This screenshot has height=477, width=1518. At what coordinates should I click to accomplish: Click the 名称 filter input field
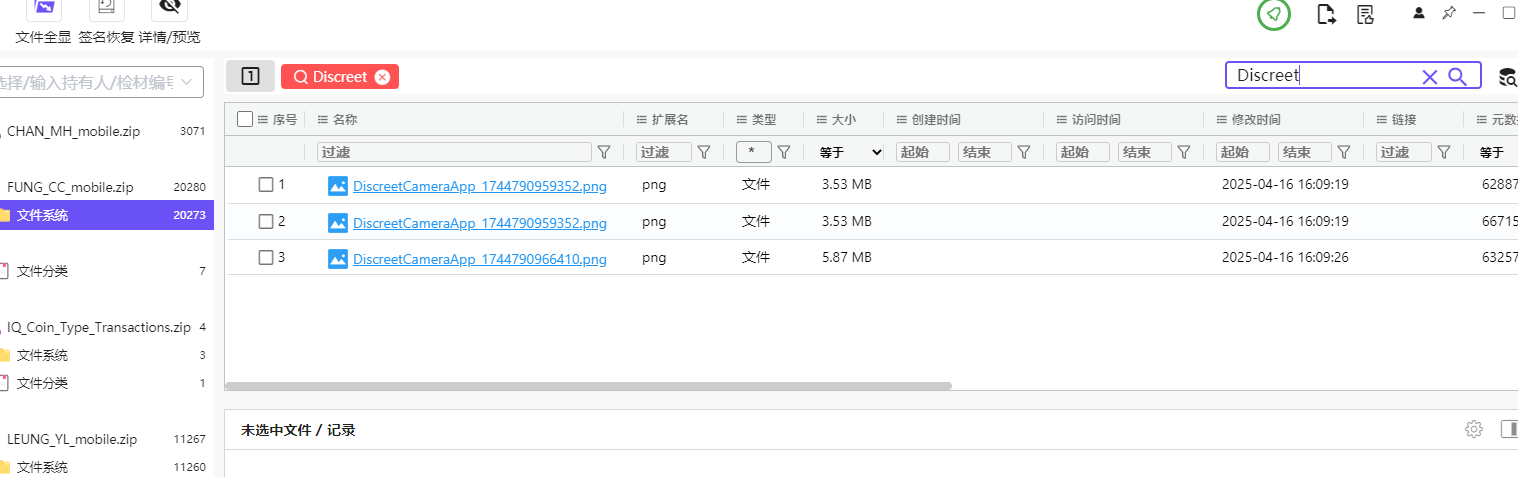[454, 152]
